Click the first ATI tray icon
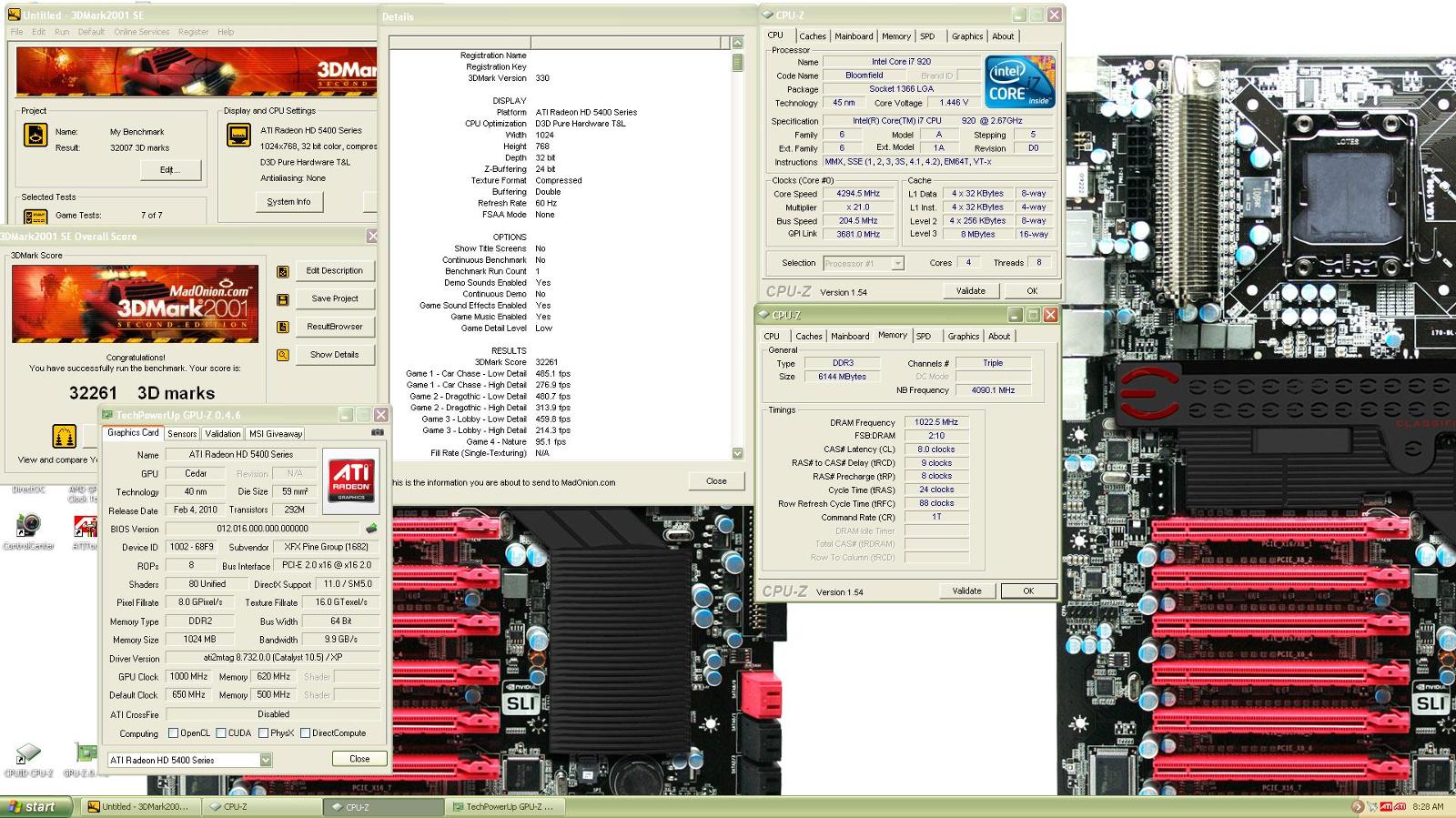1456x818 pixels. click(1386, 806)
